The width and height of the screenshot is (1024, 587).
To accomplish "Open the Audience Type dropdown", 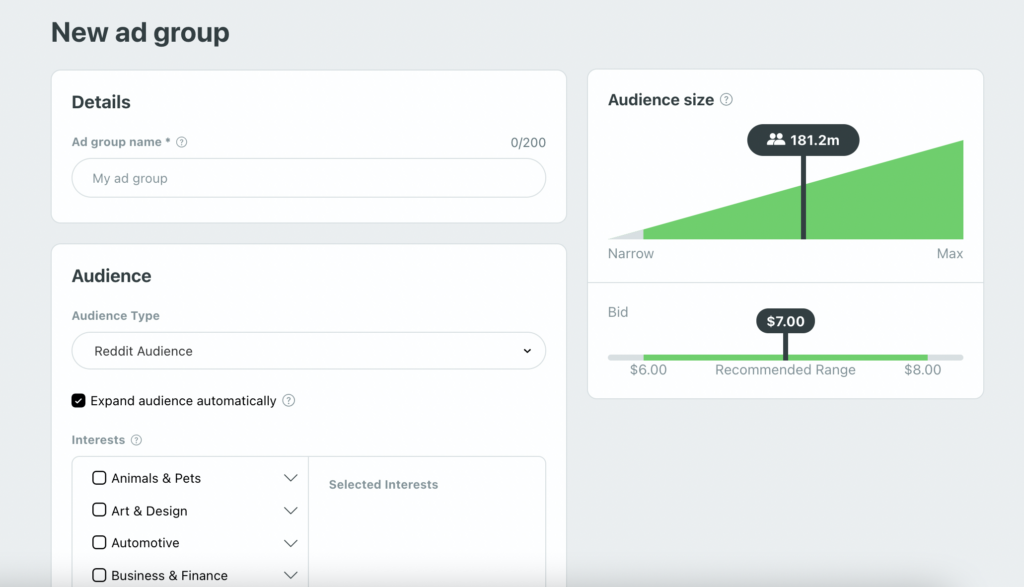I will 308,351.
